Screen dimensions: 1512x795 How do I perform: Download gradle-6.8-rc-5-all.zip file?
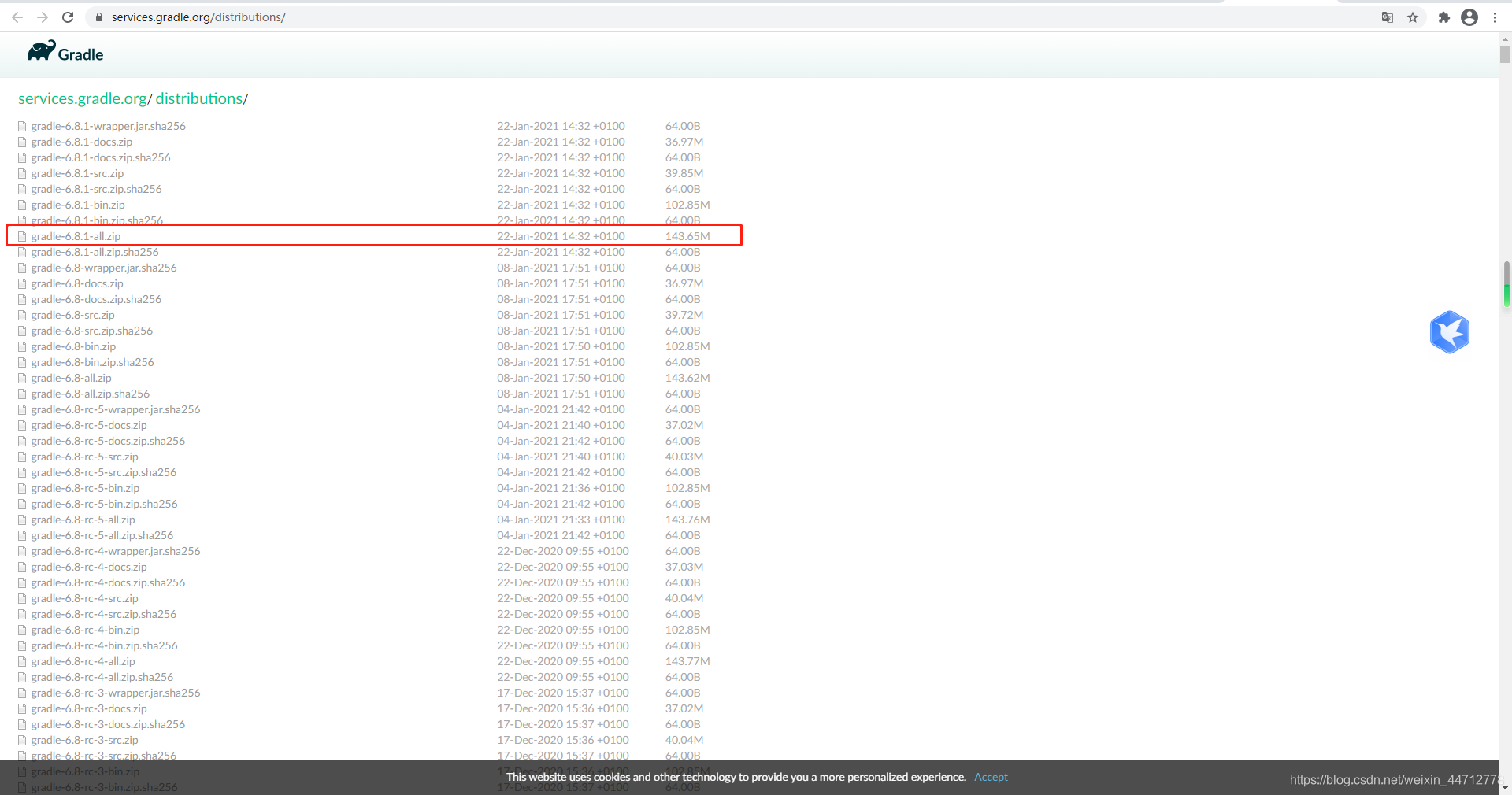coord(83,520)
